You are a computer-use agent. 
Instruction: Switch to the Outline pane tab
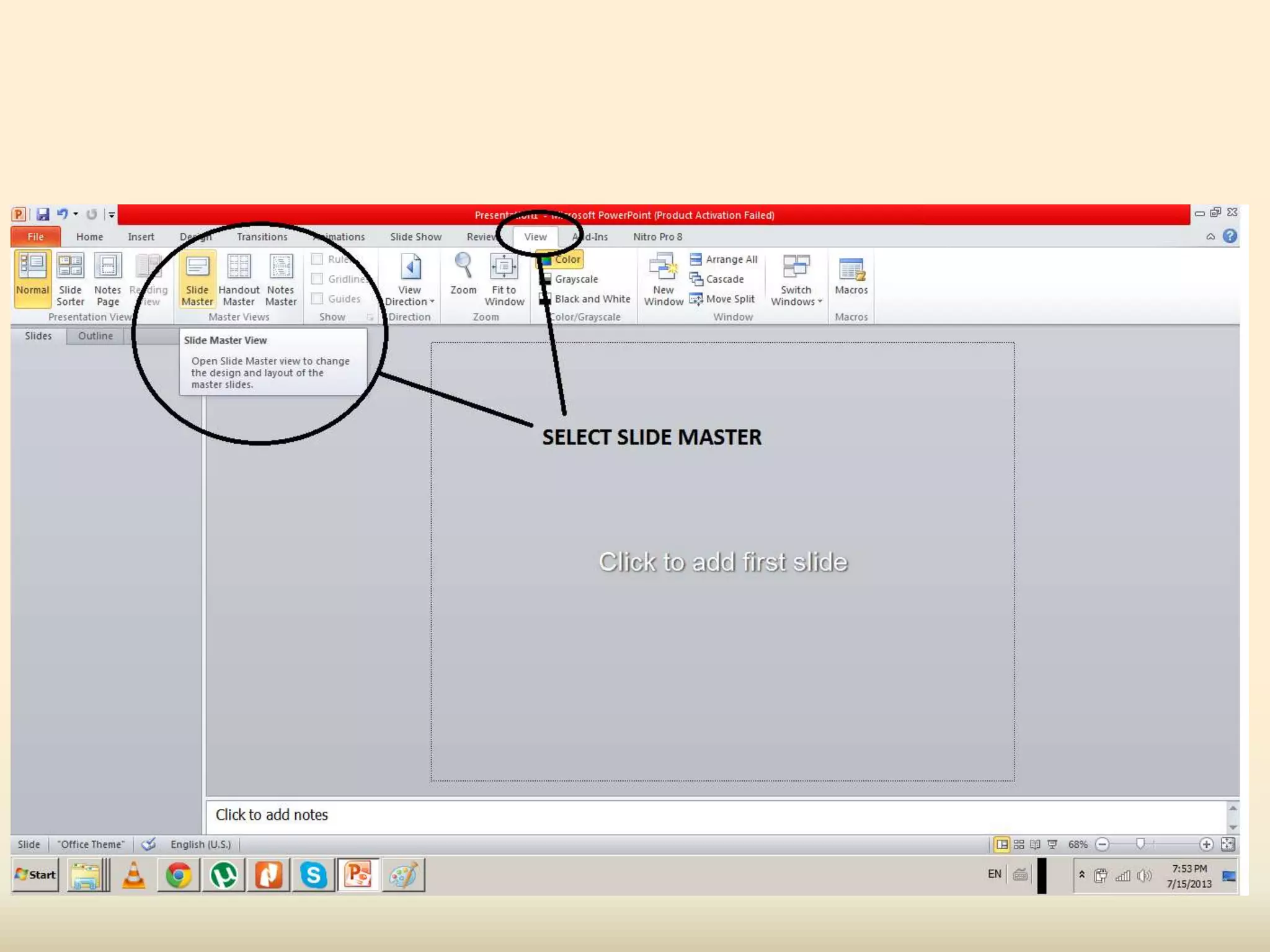[x=95, y=336]
